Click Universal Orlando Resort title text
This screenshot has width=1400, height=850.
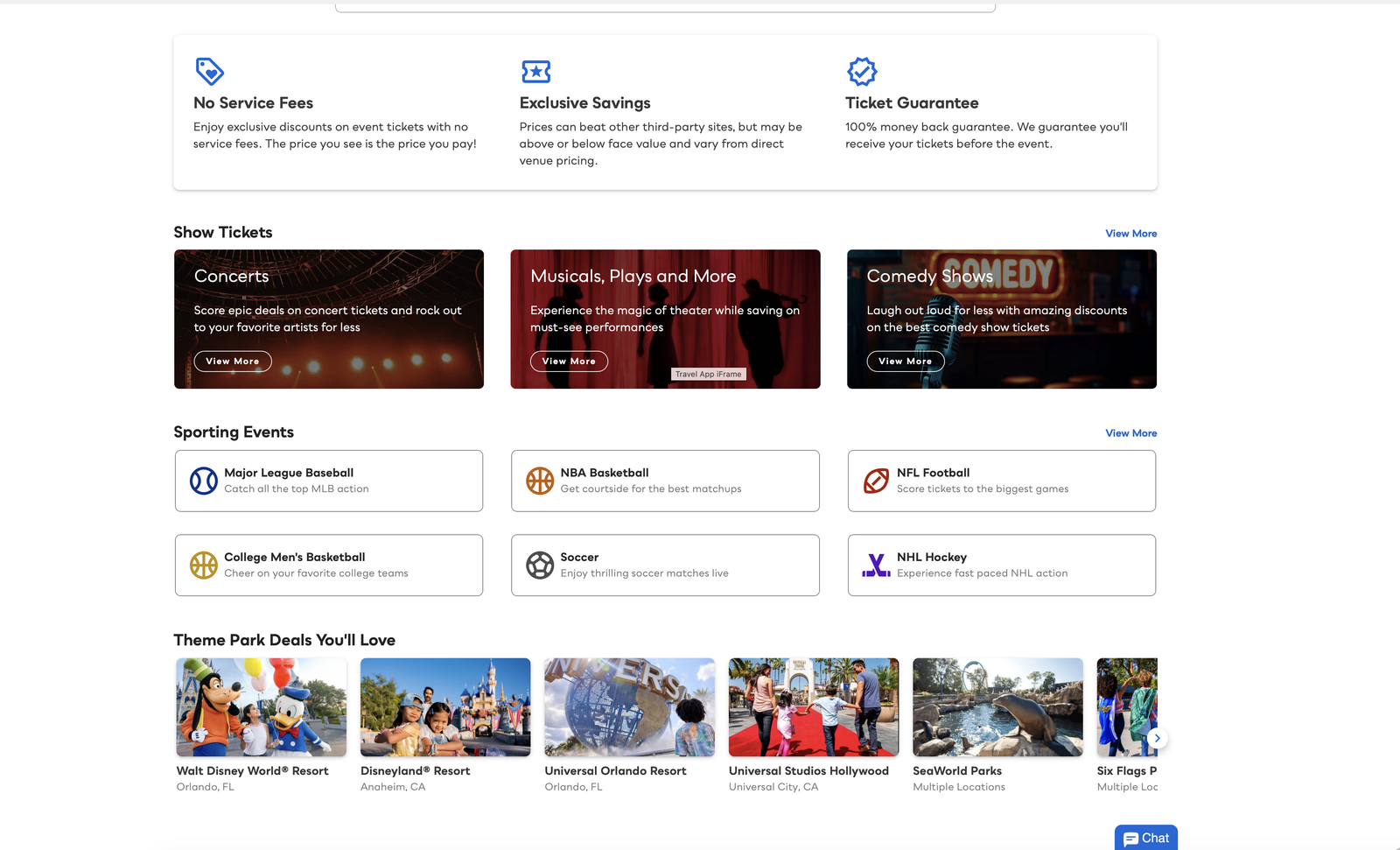(616, 771)
